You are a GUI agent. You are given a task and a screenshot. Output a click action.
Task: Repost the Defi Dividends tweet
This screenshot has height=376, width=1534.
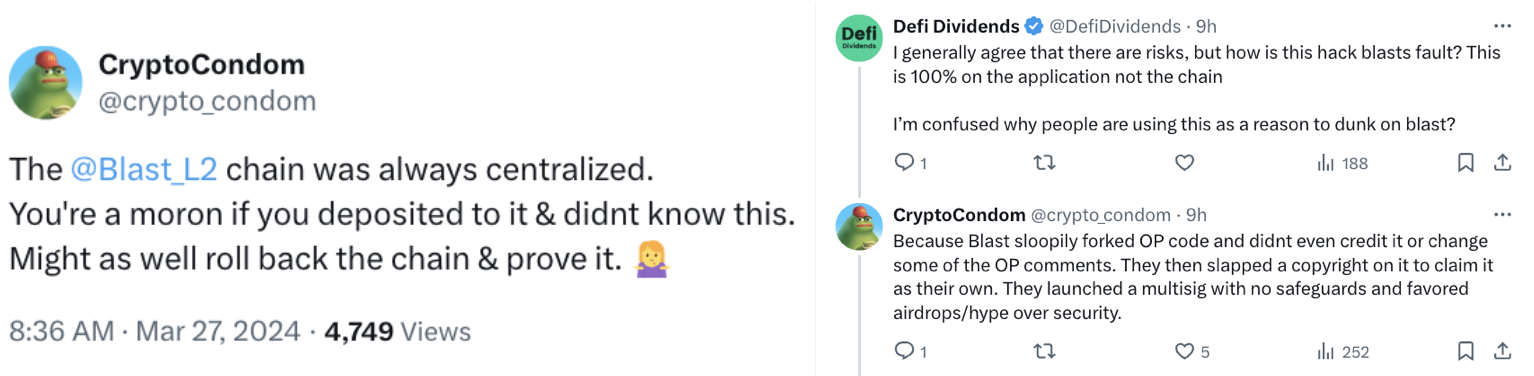(x=1044, y=163)
